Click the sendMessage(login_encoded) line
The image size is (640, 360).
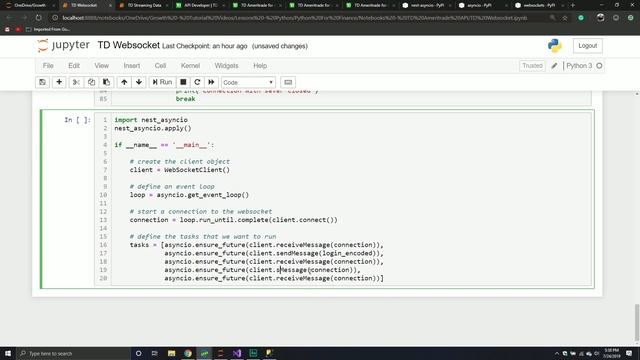[274, 253]
